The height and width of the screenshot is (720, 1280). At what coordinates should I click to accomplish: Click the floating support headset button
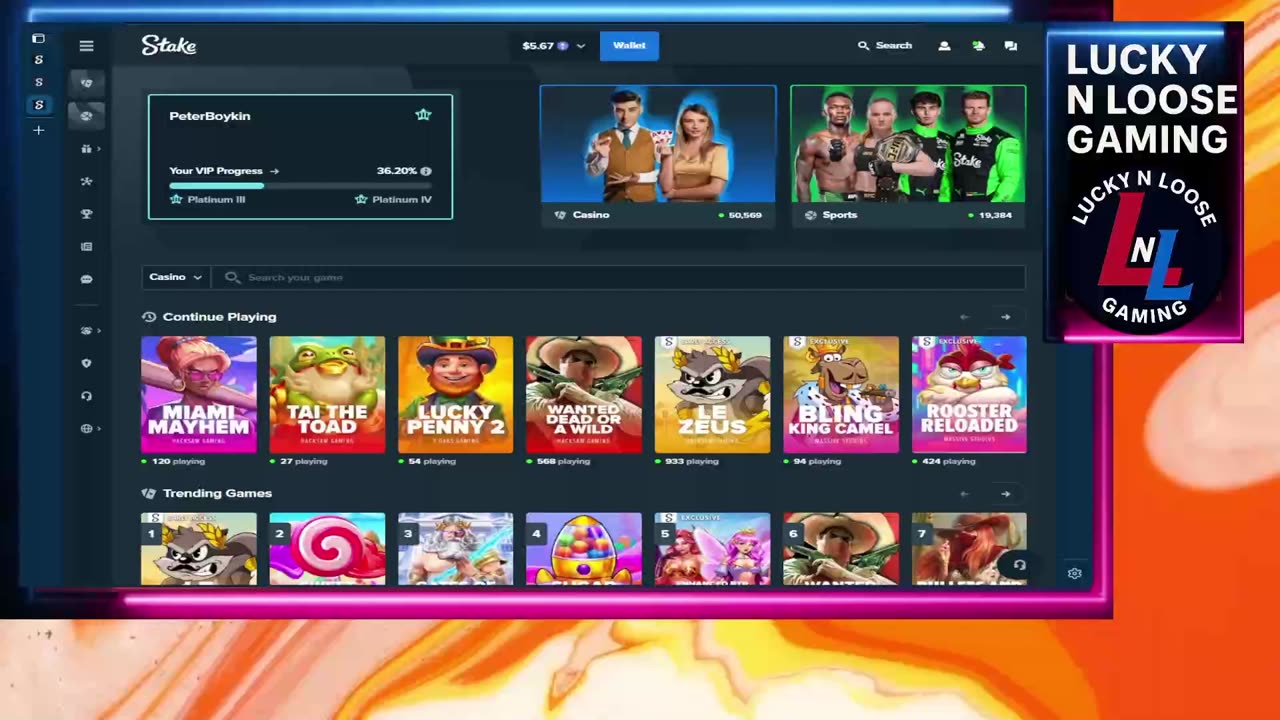(x=1020, y=565)
